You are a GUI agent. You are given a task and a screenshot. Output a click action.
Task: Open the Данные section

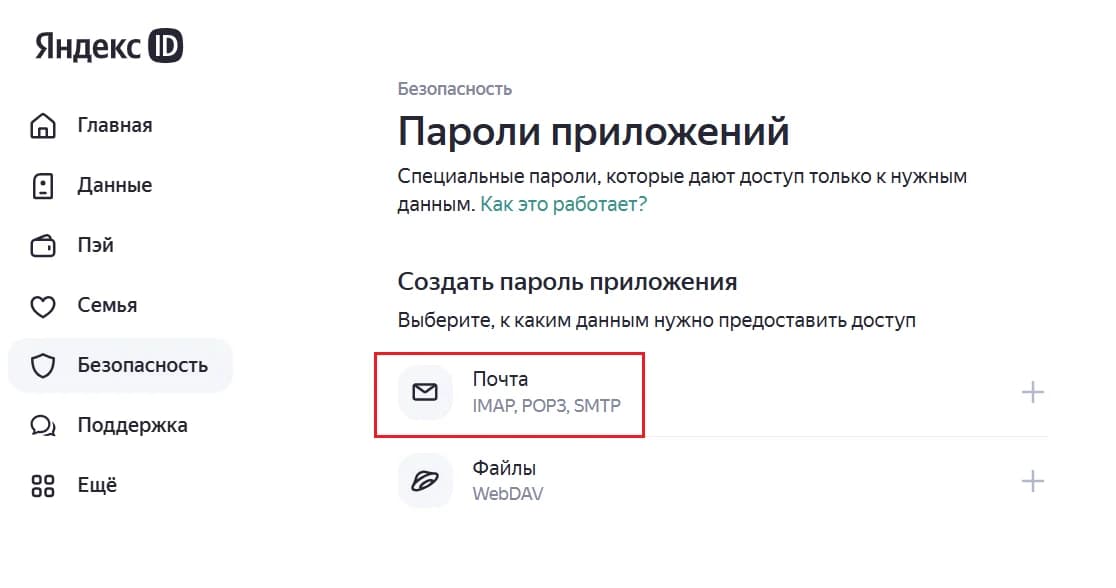(x=115, y=185)
